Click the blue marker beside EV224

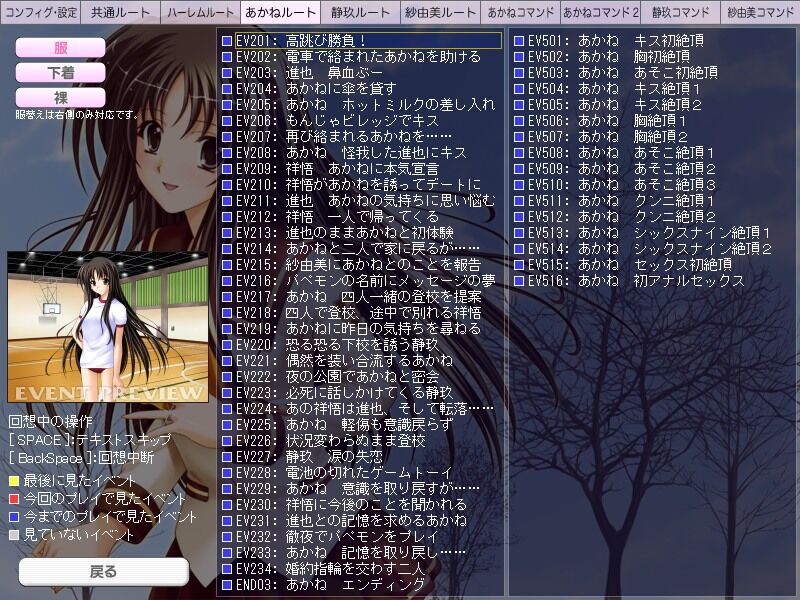pos(227,409)
